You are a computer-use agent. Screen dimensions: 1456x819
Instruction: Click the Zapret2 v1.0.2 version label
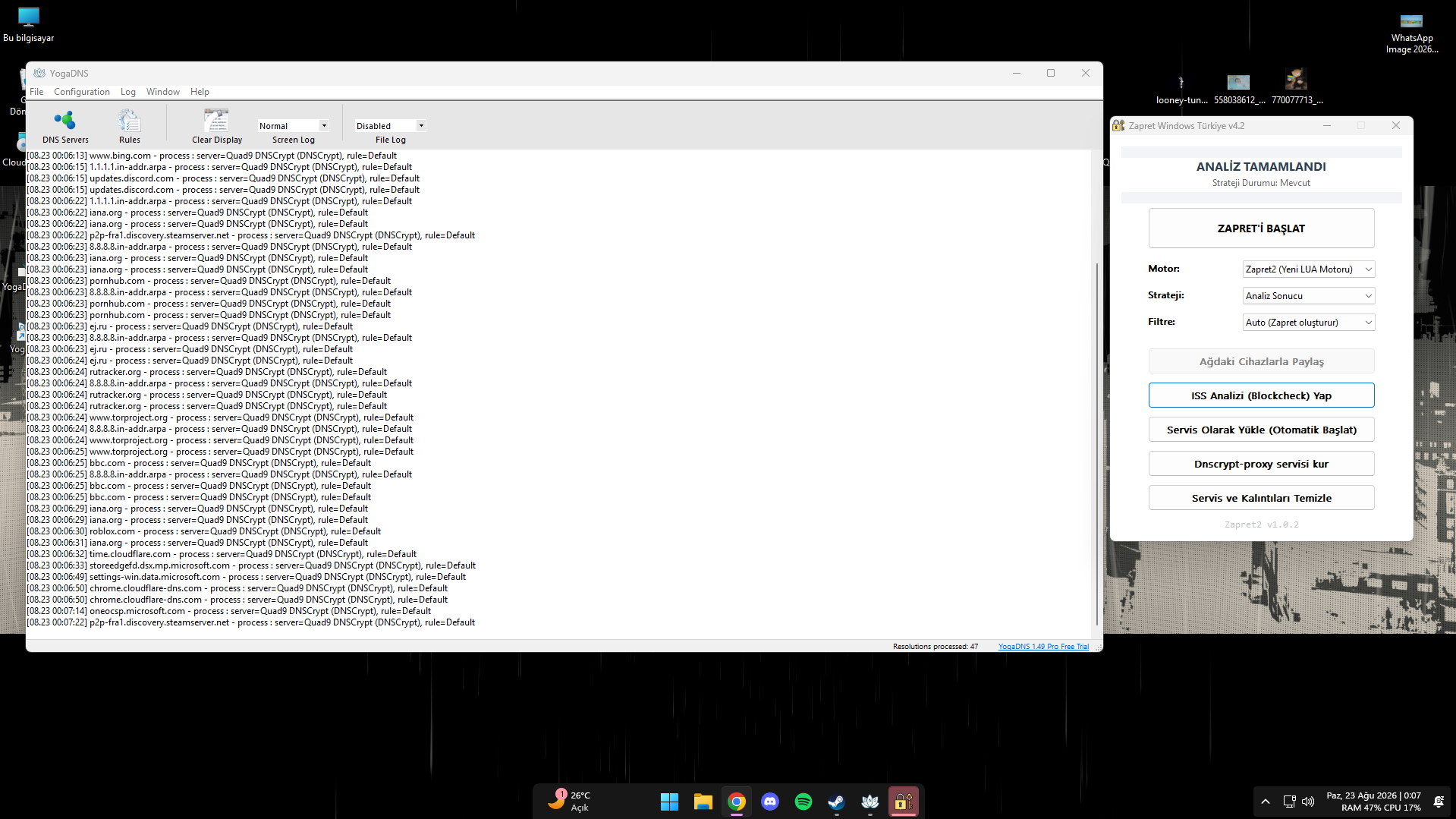coord(1261,524)
